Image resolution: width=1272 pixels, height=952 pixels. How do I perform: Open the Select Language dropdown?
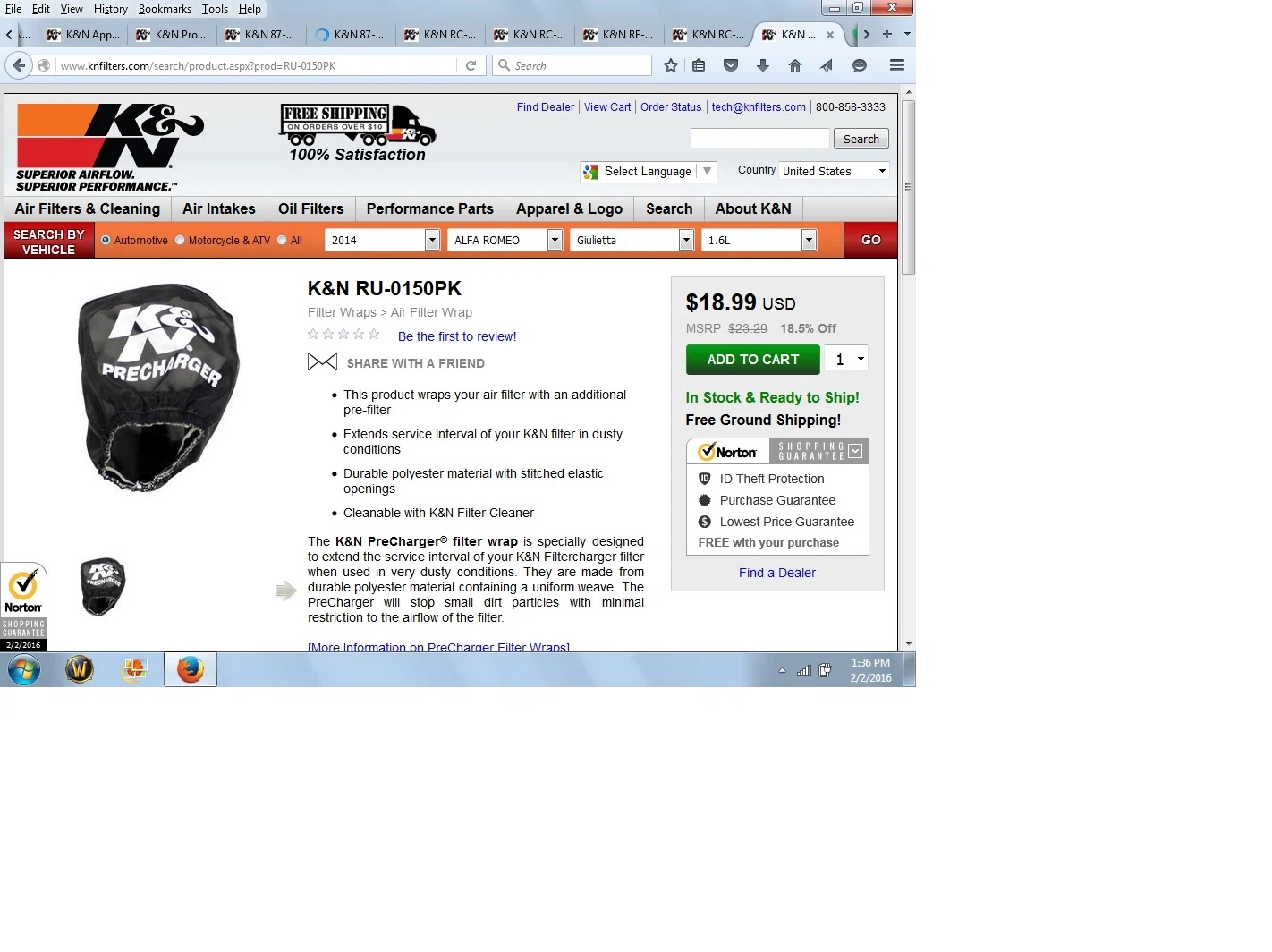pos(648,171)
